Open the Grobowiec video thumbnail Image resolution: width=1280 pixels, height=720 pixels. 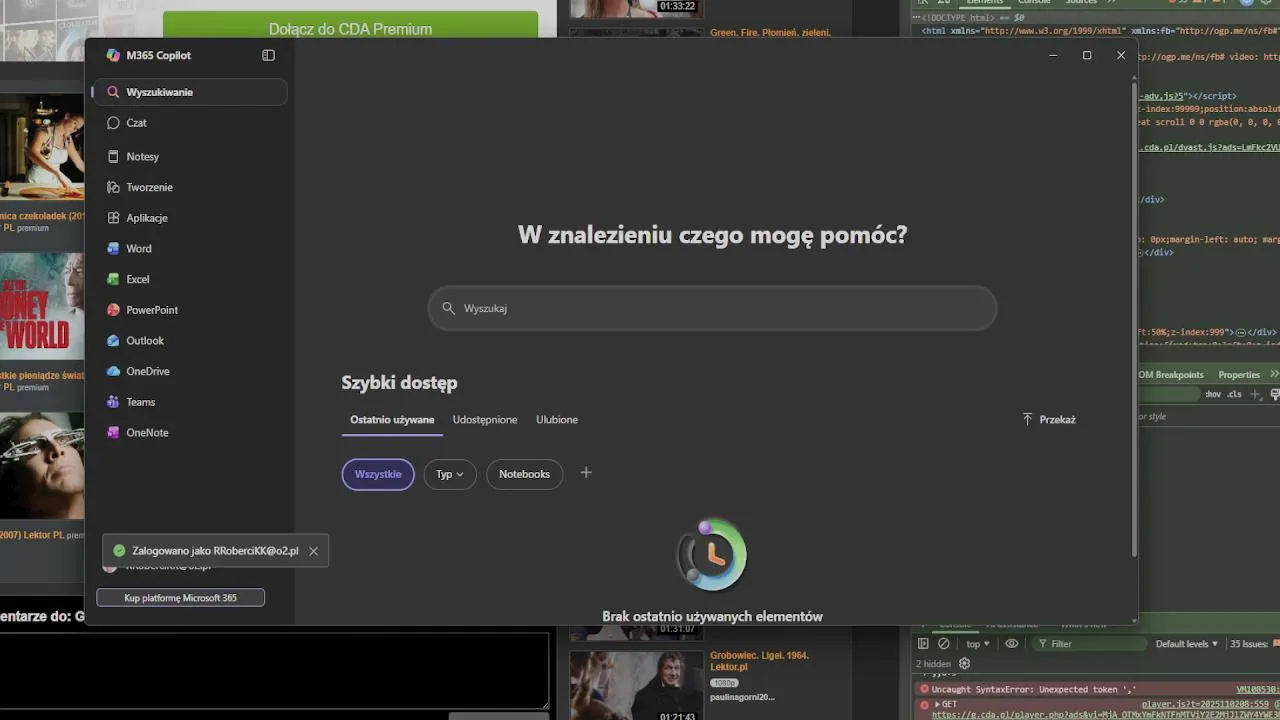click(x=637, y=685)
